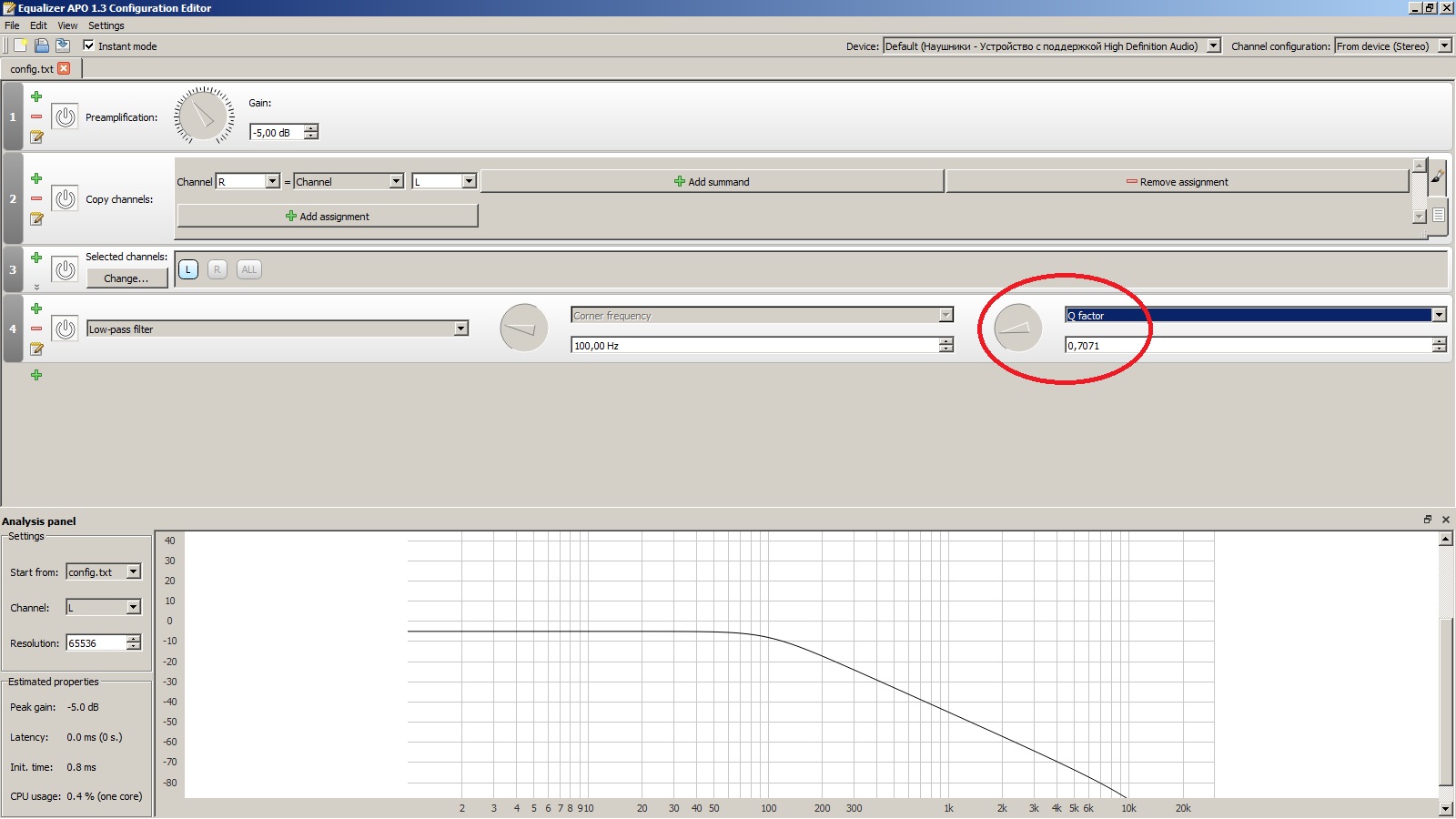Add filter above Low-pass filter row
1456x819 pixels.
36,308
